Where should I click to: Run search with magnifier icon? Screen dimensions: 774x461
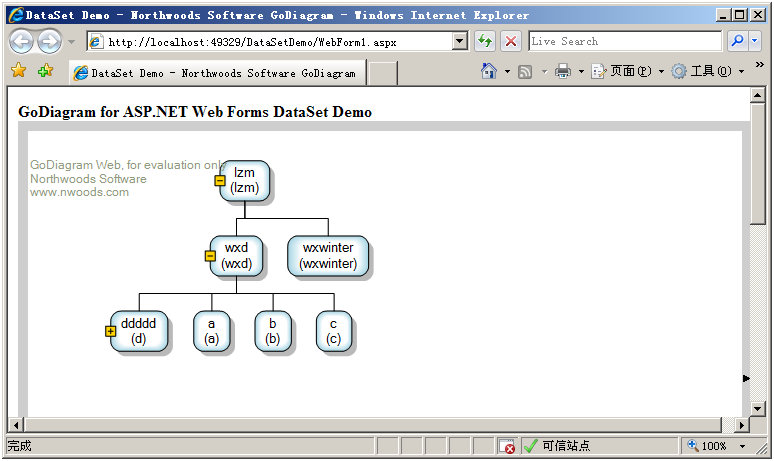coord(737,41)
